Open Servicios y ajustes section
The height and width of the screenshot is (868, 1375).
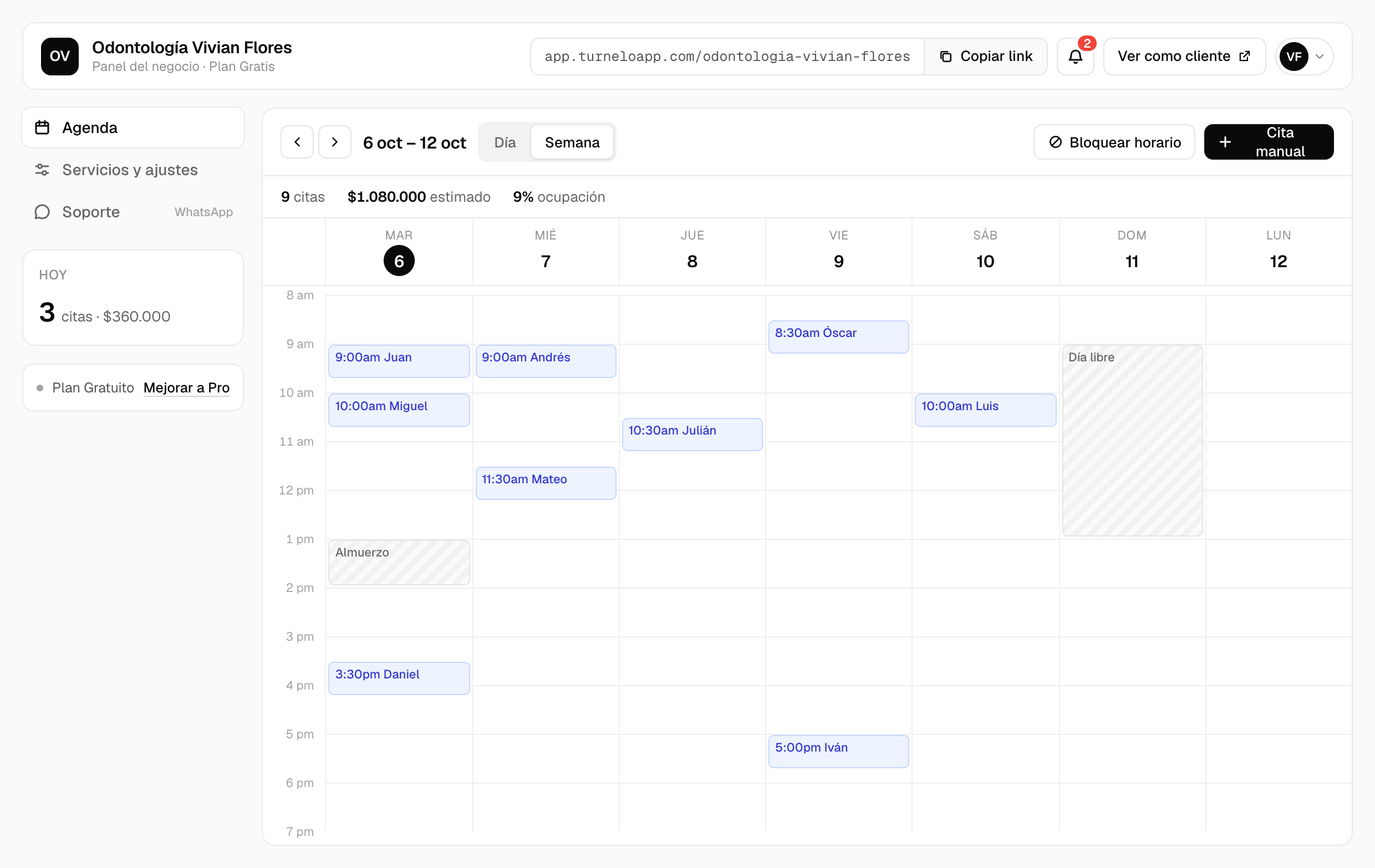pos(133,170)
